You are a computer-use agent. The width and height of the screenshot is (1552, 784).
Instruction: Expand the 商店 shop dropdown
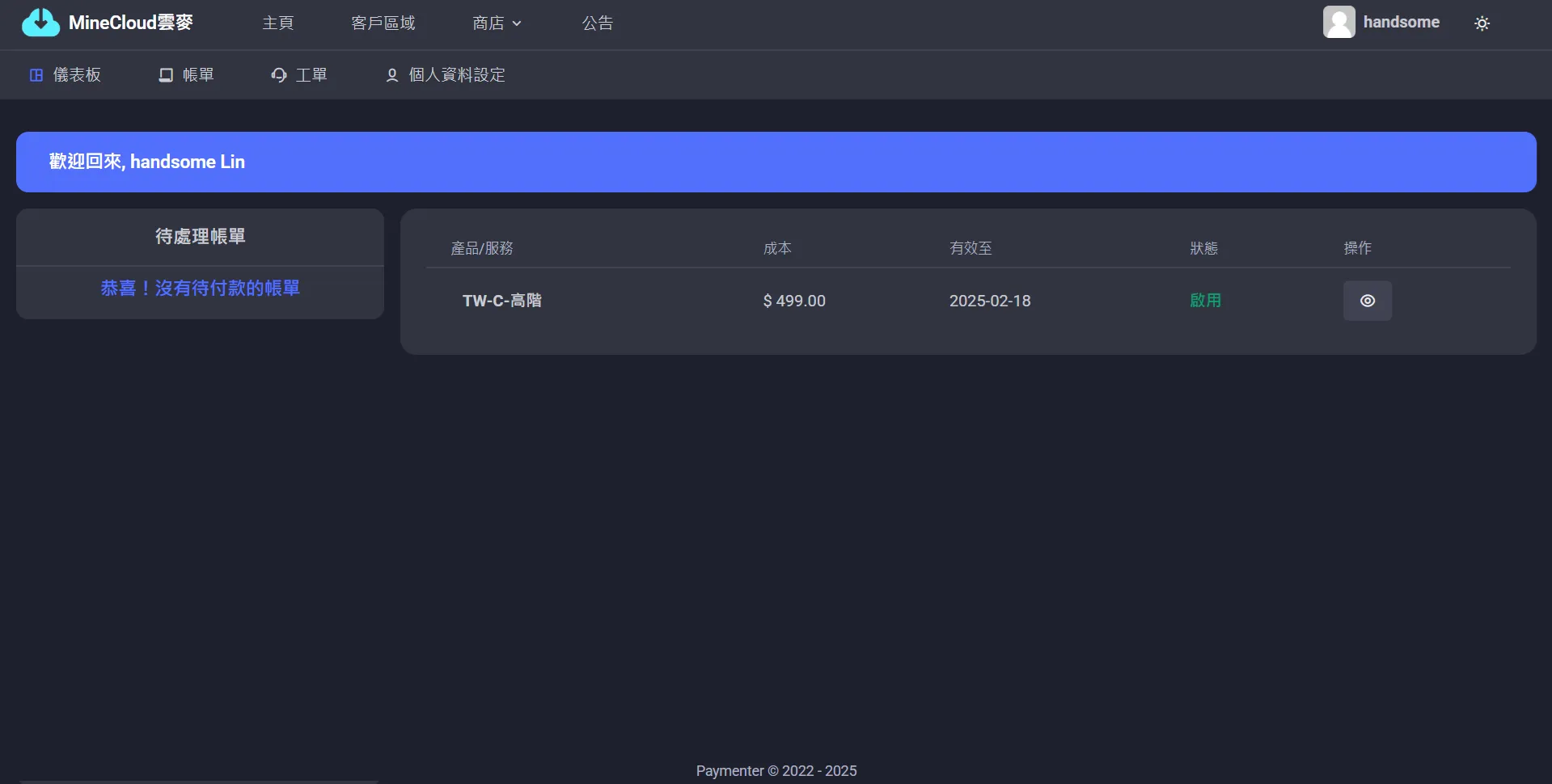click(x=488, y=23)
